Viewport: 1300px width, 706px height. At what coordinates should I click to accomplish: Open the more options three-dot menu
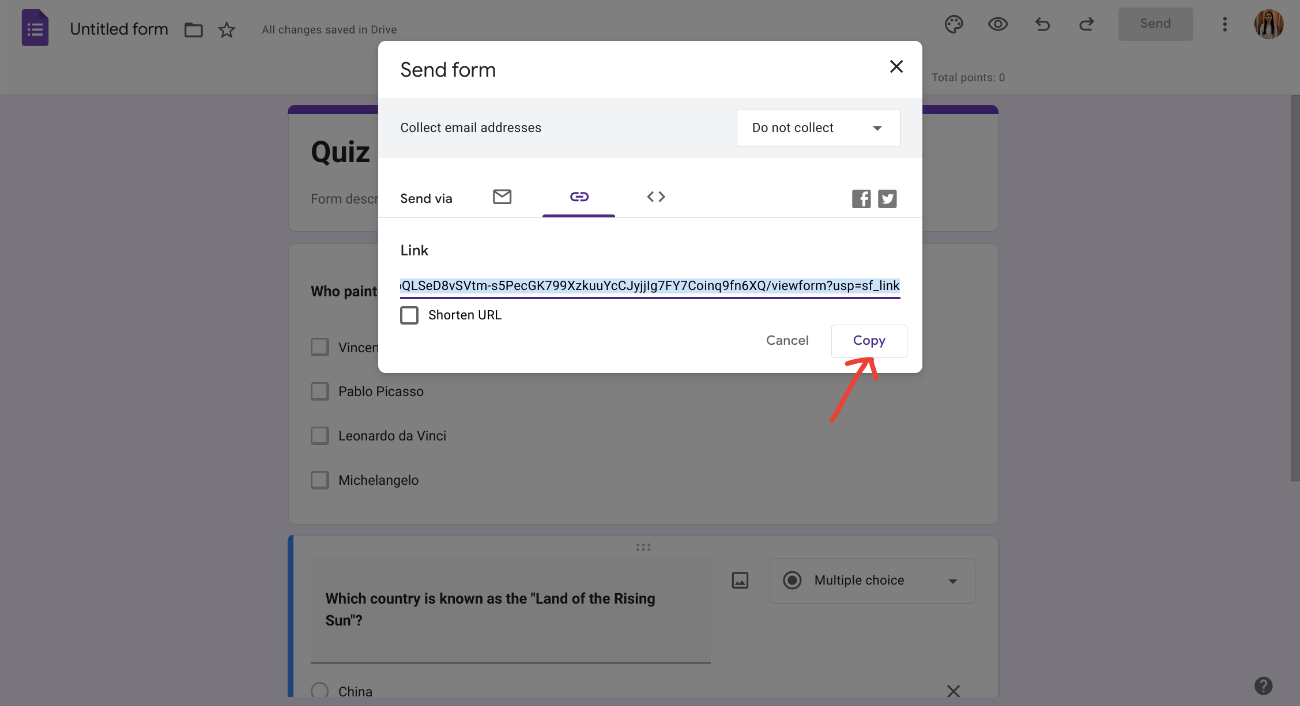coord(1225,24)
